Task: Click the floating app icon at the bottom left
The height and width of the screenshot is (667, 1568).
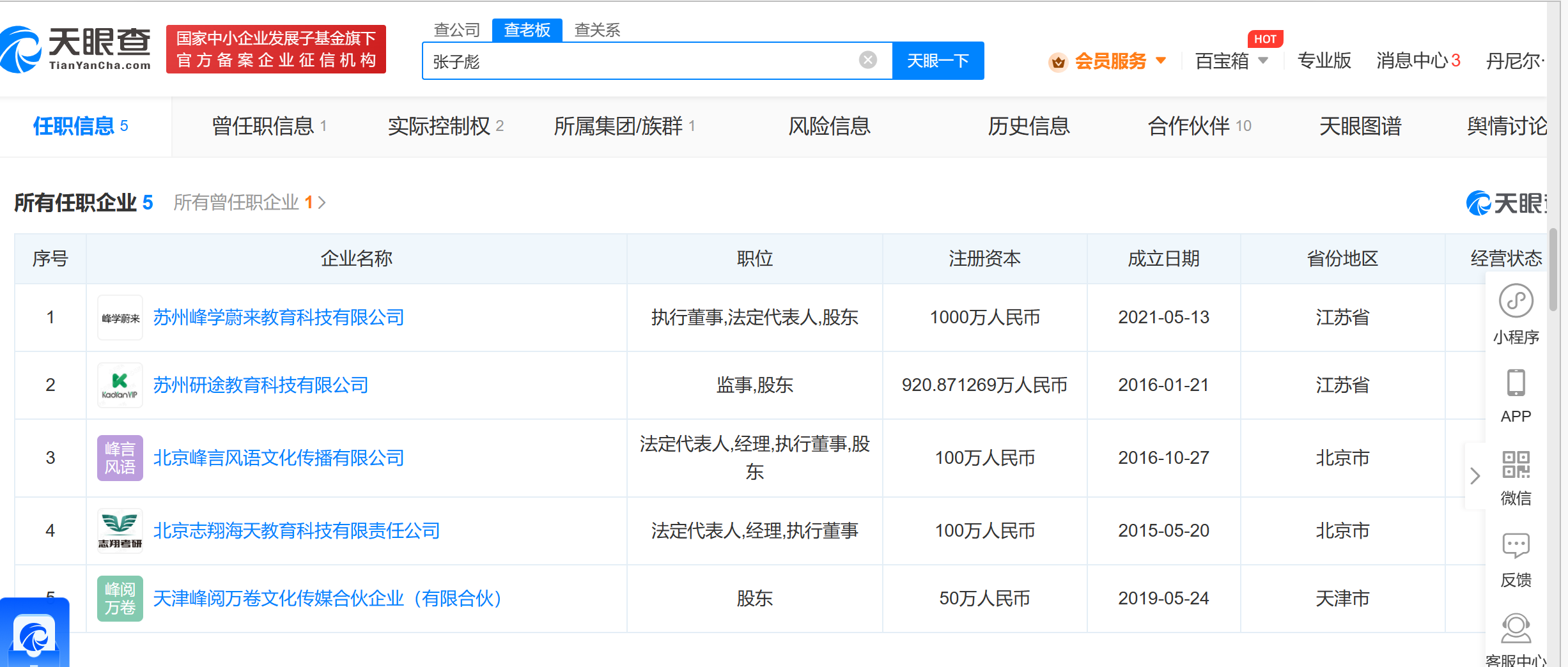Action: point(35,634)
